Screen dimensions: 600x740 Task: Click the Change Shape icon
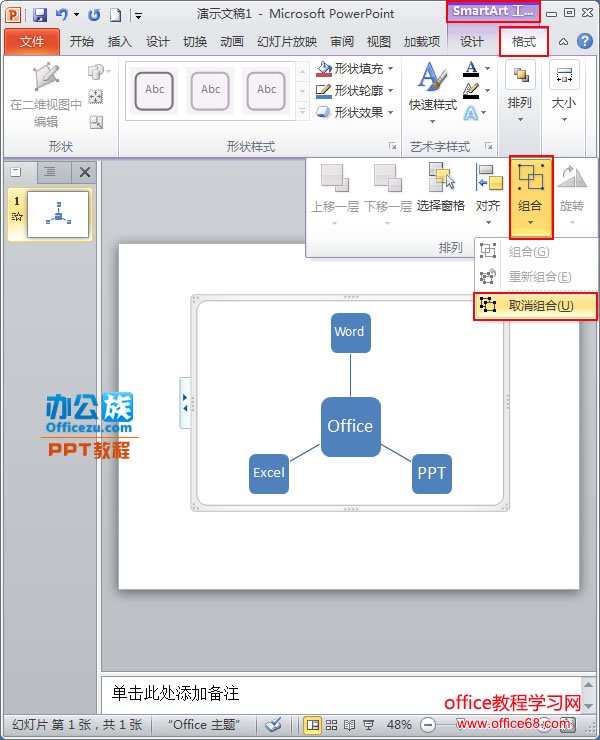(x=97, y=72)
